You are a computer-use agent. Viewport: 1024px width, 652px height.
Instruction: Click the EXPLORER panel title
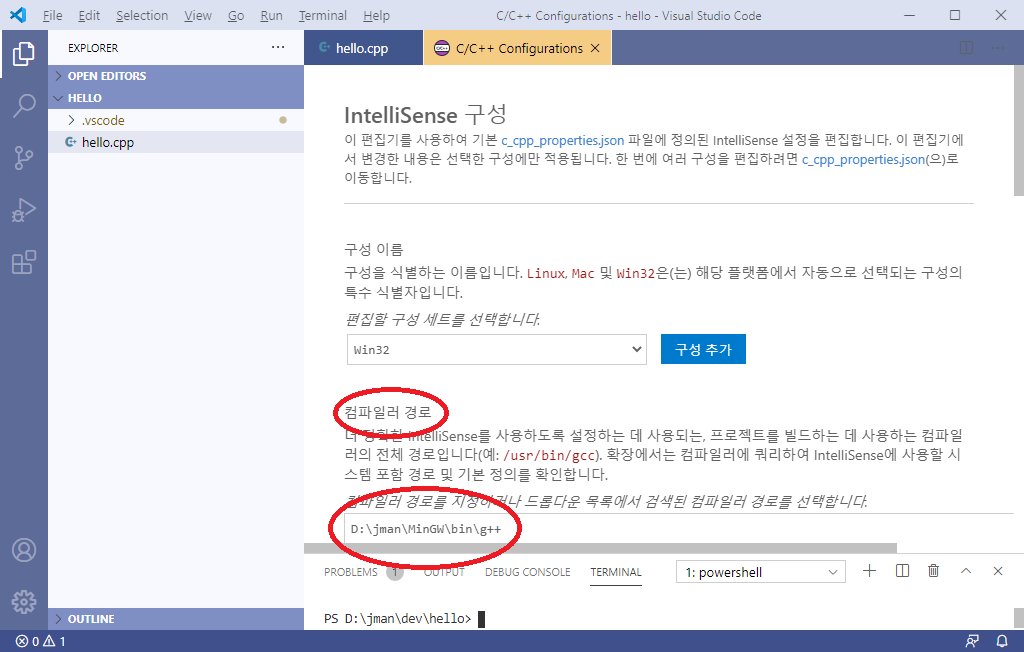(93, 48)
